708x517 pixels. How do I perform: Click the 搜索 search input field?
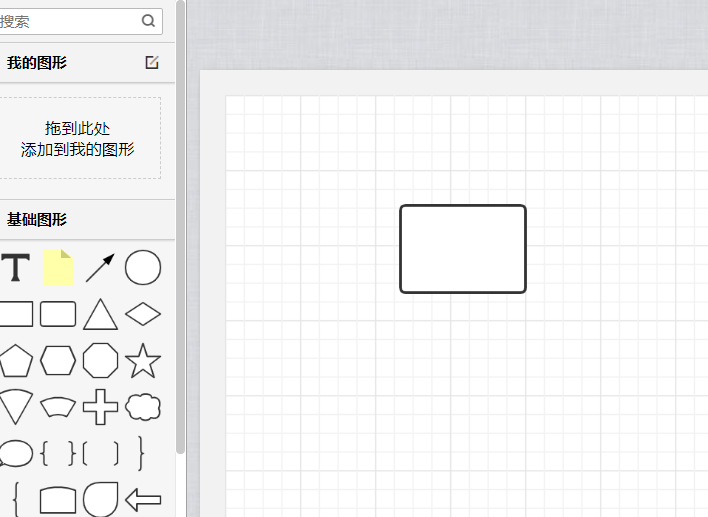click(80, 21)
